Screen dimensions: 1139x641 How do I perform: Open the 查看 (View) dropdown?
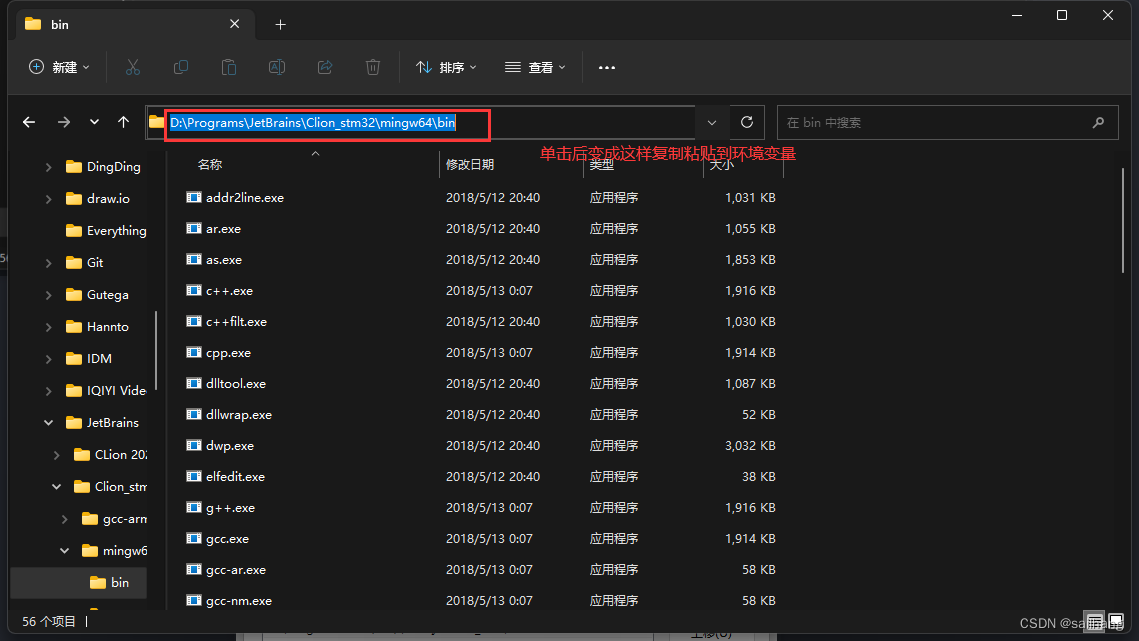(533, 67)
